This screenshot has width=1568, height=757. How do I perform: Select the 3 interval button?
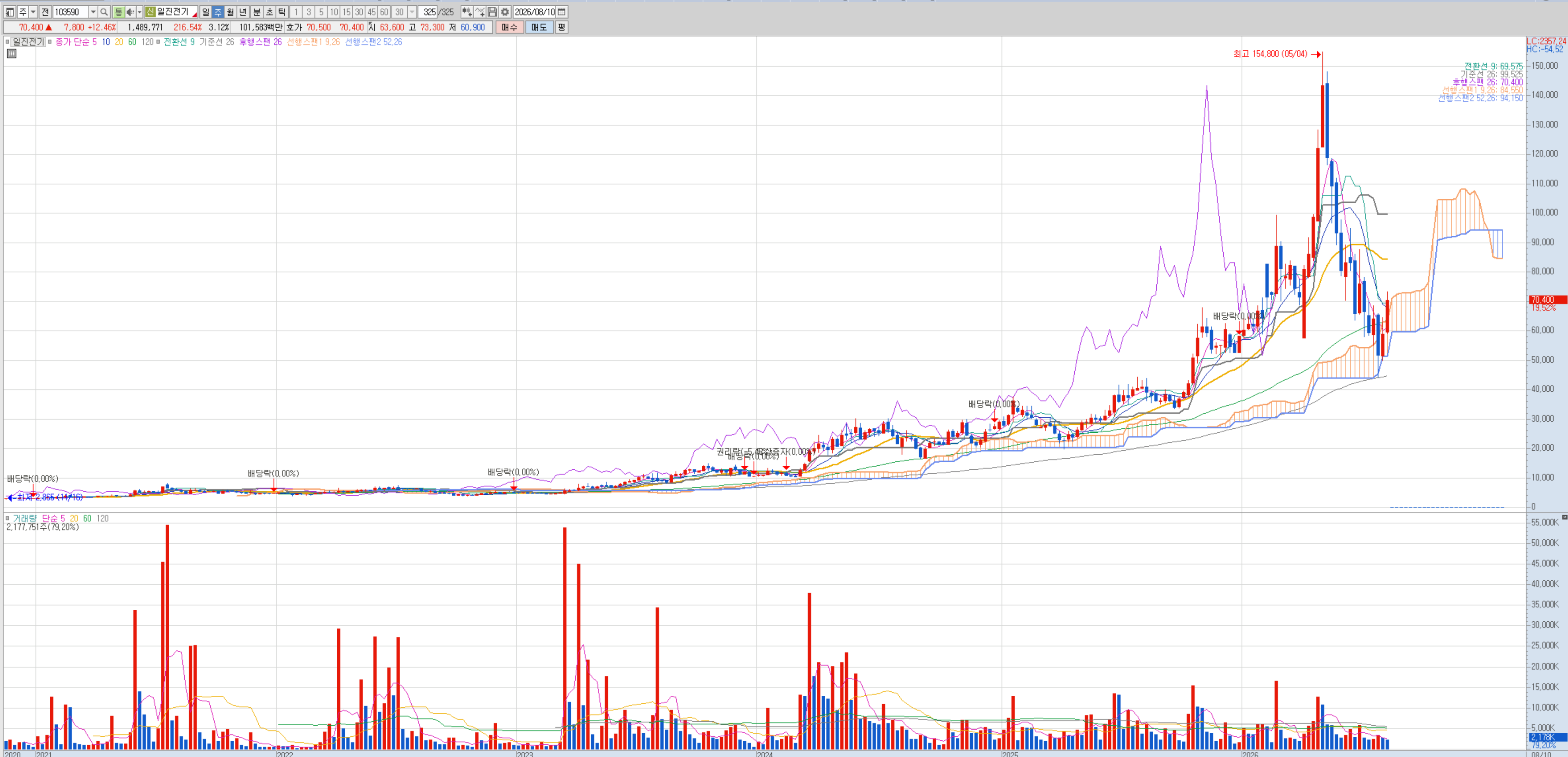pos(309,12)
